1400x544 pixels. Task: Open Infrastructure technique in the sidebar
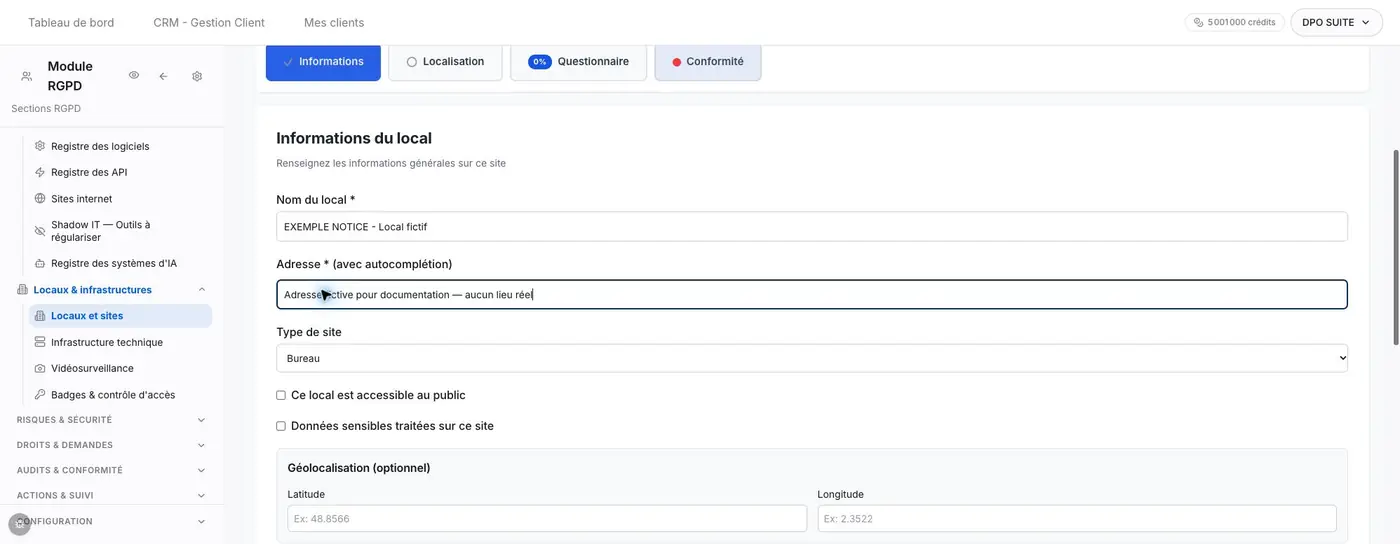(x=120, y=342)
